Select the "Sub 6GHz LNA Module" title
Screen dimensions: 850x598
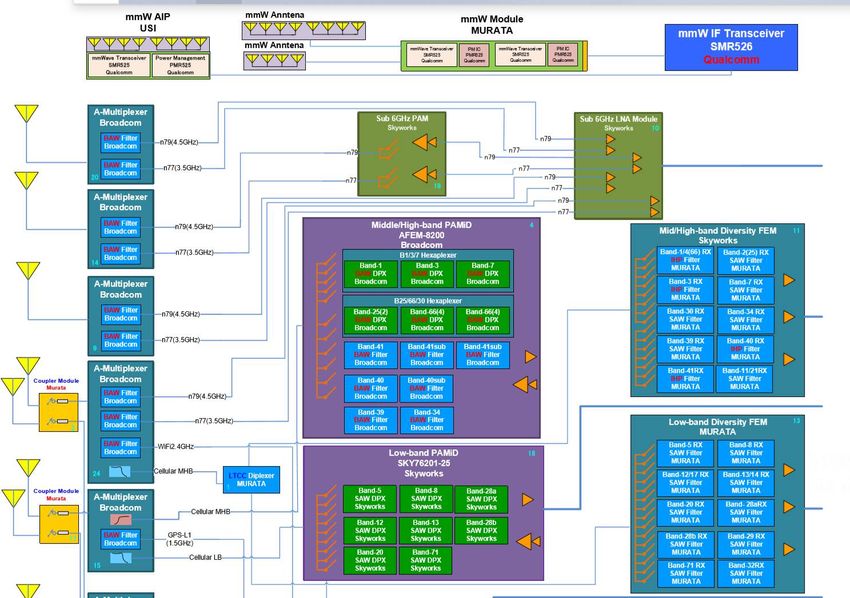pos(619,119)
